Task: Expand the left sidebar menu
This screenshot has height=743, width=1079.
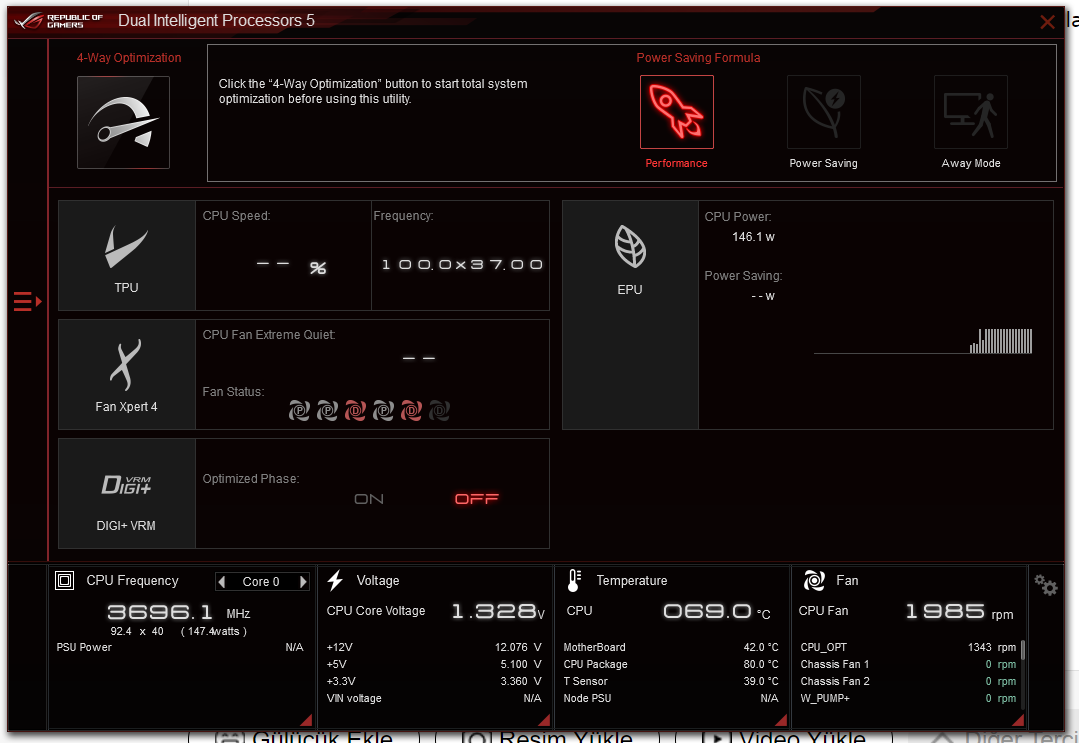Action: (28, 301)
